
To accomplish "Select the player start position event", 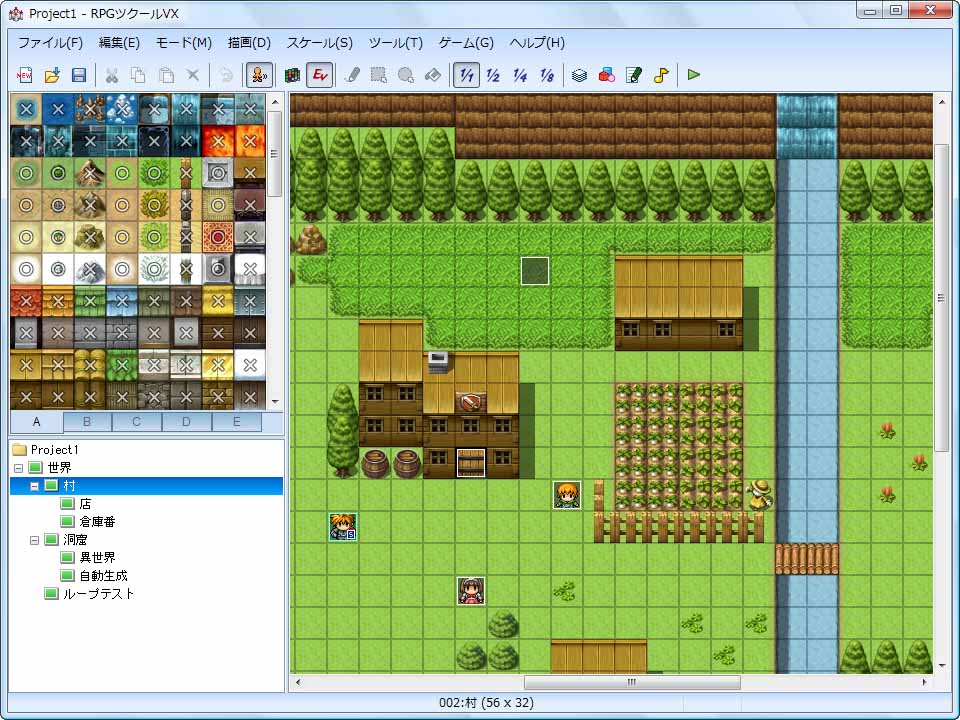I will click(x=343, y=527).
